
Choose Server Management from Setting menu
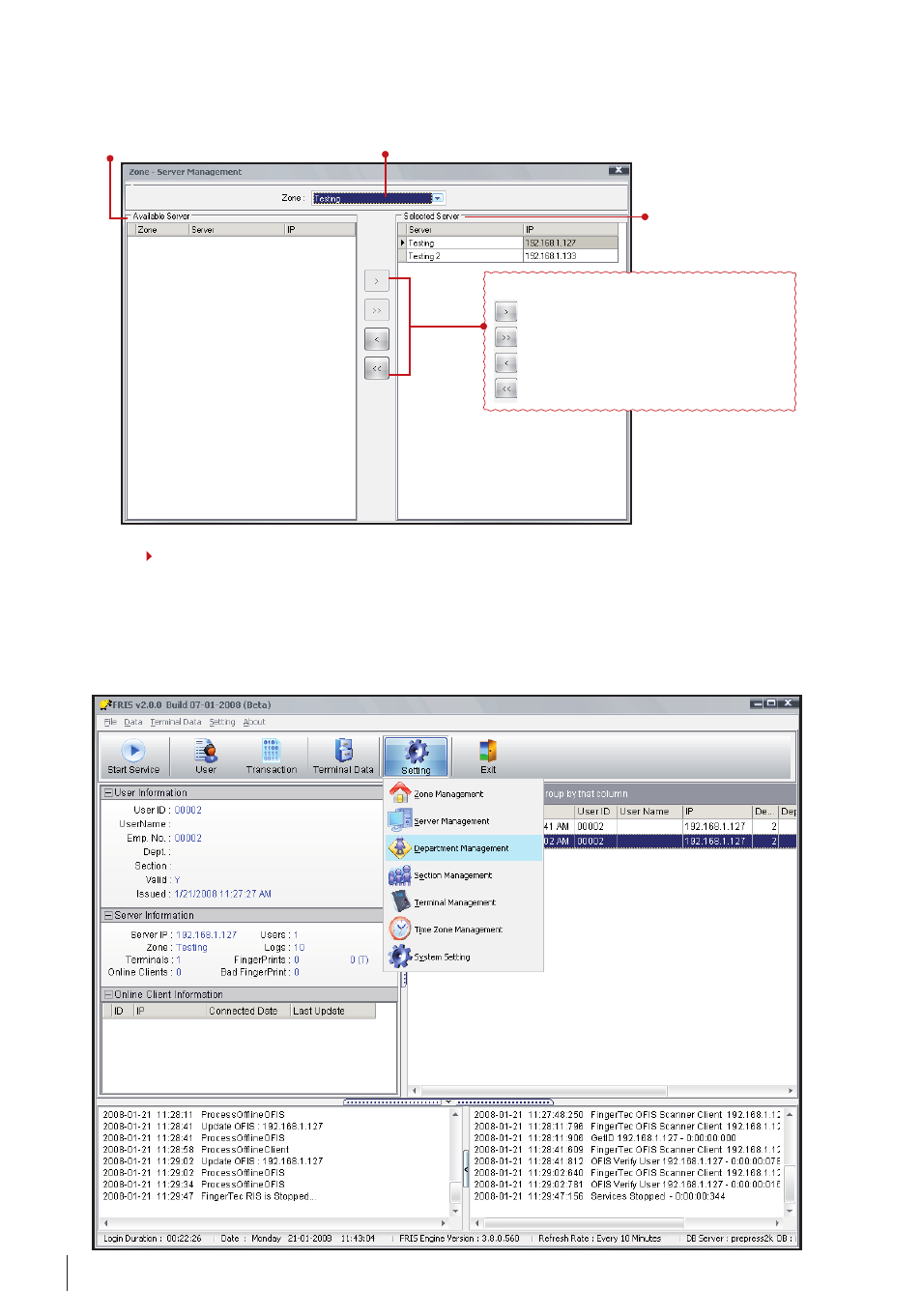coord(464,820)
